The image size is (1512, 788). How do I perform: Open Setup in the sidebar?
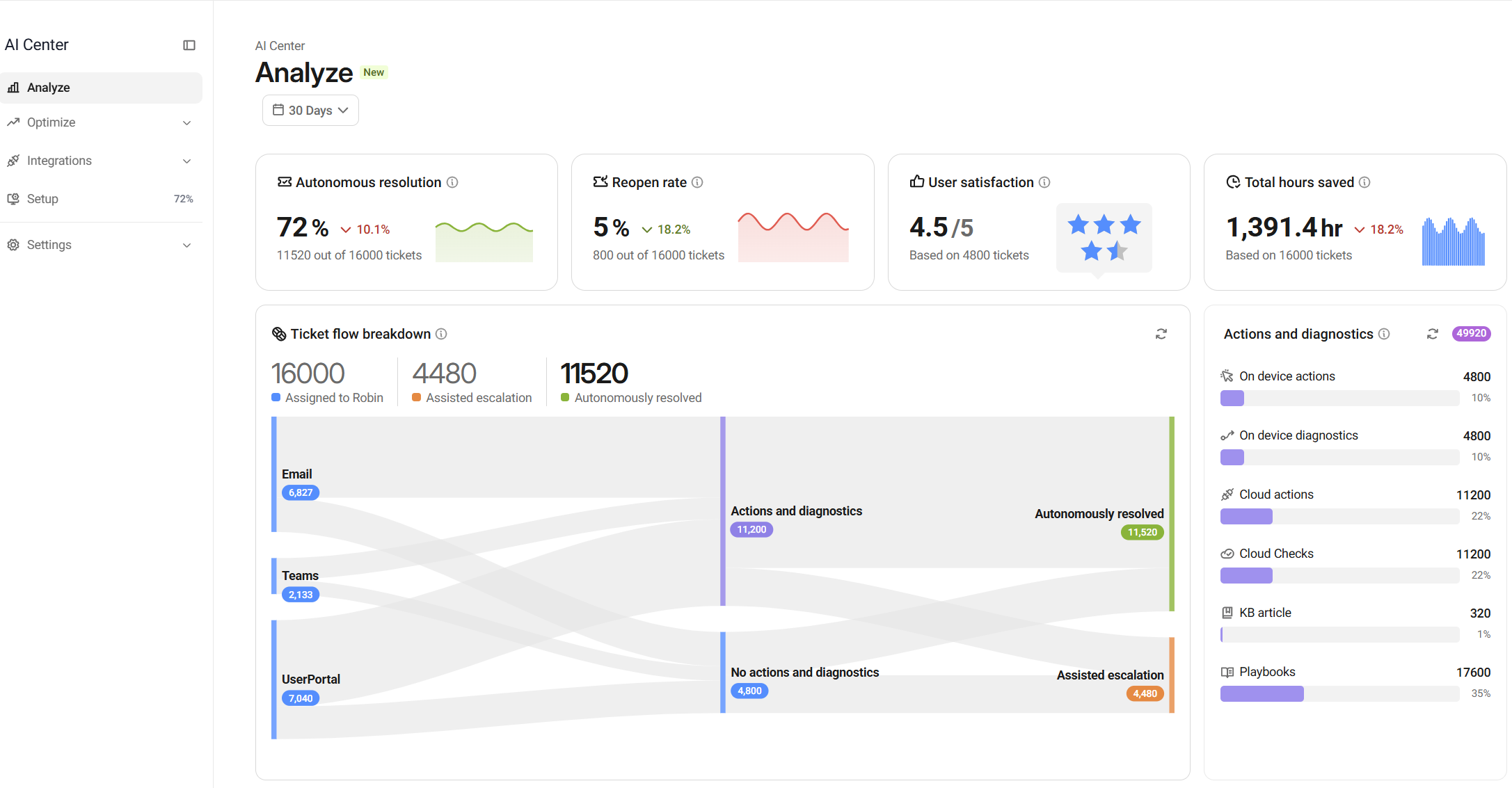(101, 199)
